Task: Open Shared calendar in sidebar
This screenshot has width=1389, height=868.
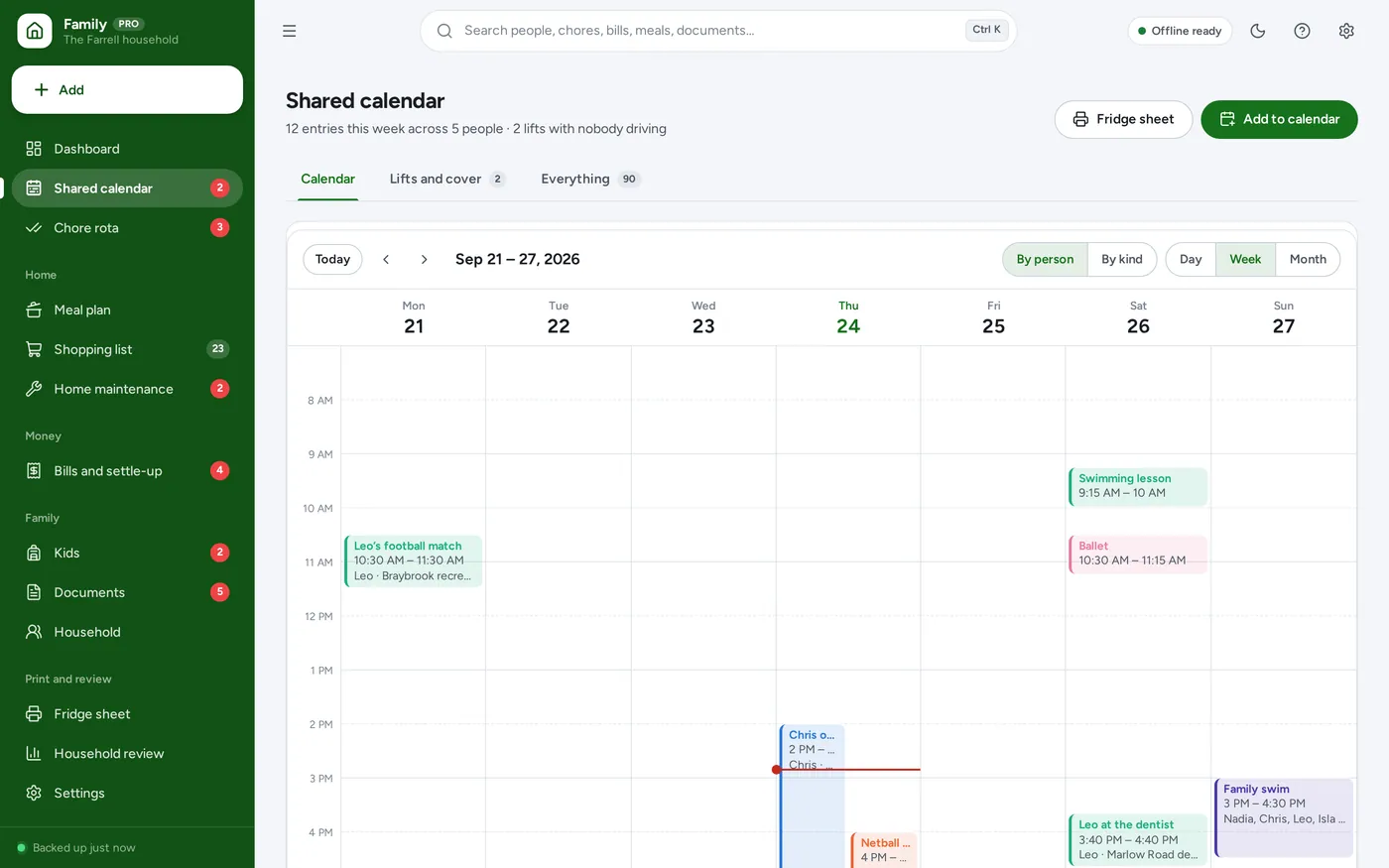Action: [127, 188]
